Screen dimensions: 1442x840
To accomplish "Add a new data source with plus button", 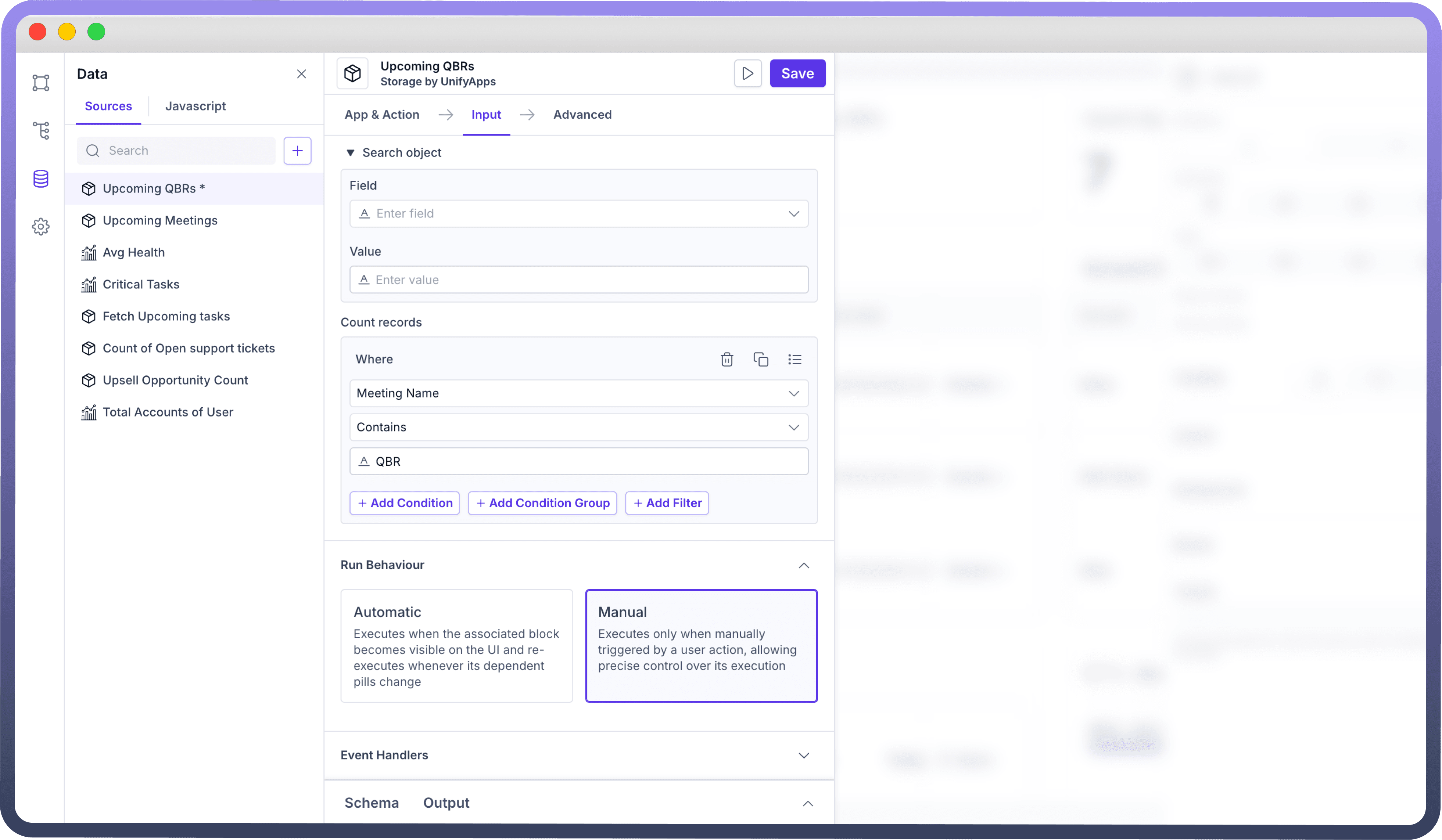I will pos(297,150).
